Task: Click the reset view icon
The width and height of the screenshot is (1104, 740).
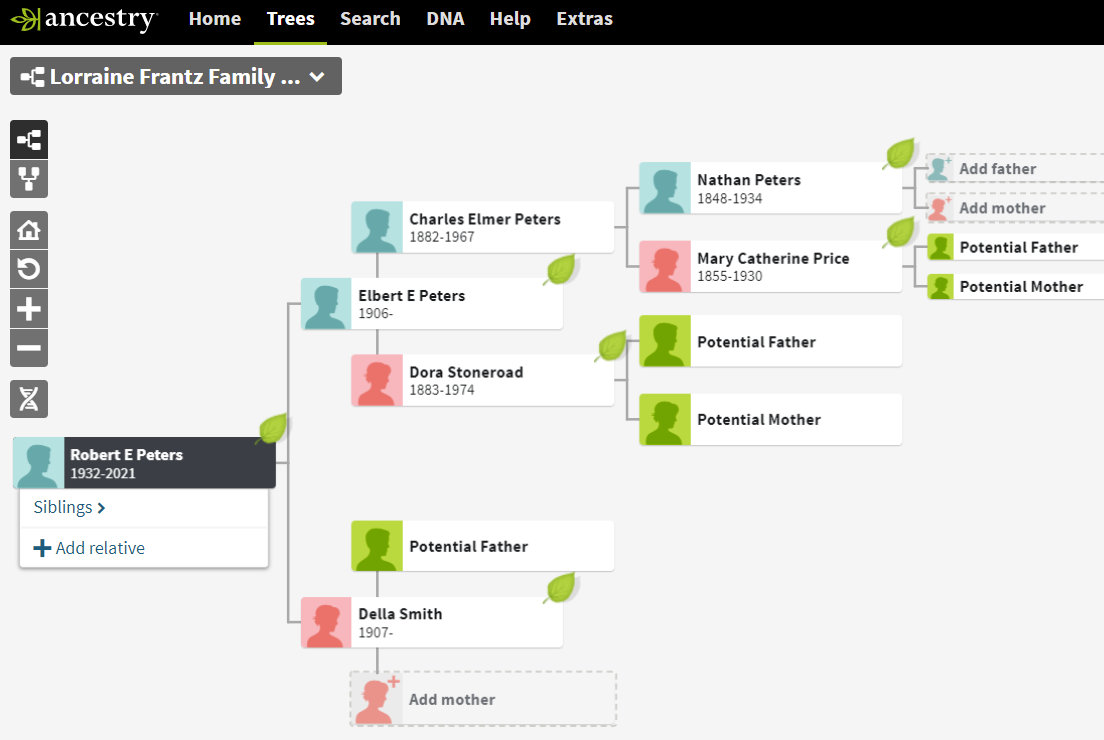Action: (29, 270)
